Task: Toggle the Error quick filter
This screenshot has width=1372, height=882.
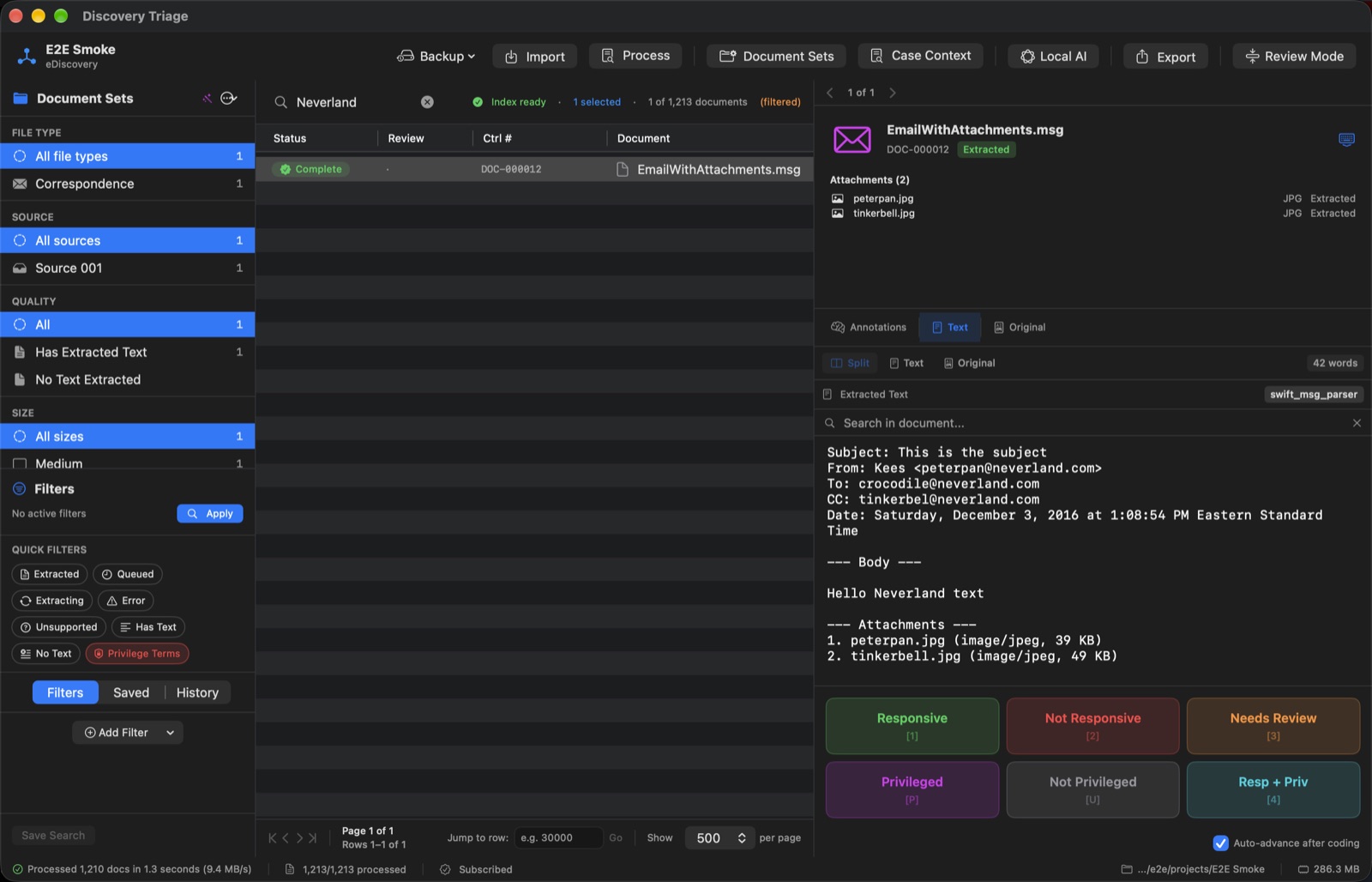Action: (125, 601)
